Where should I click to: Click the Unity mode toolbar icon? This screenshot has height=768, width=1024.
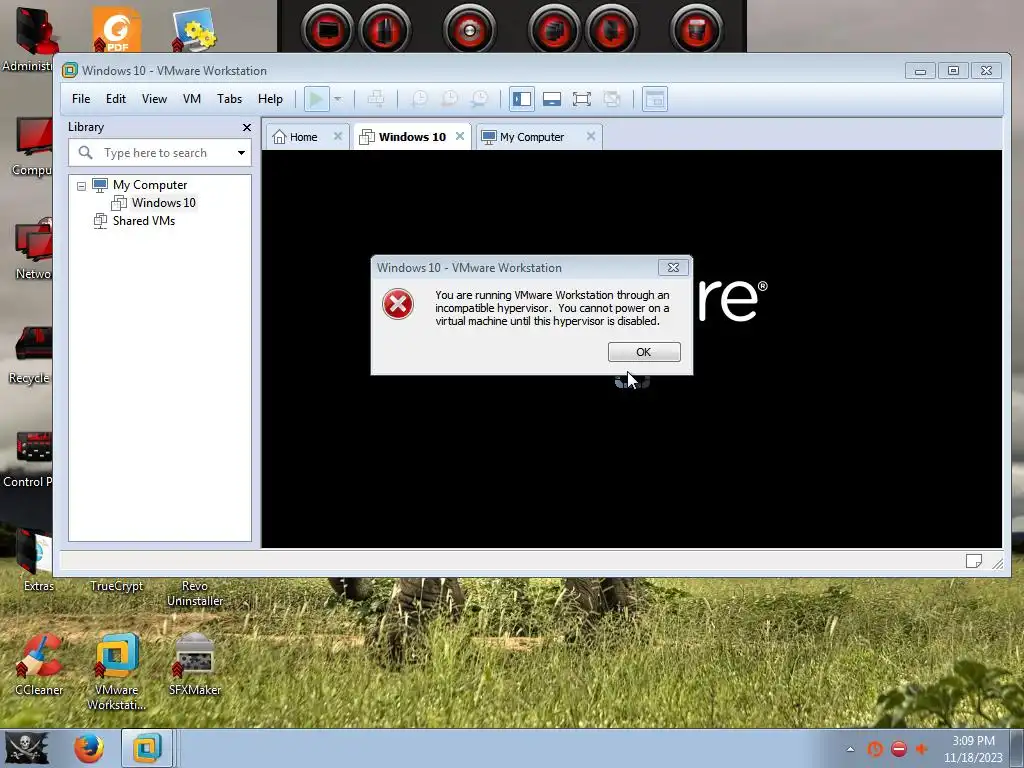pyautogui.click(x=612, y=99)
